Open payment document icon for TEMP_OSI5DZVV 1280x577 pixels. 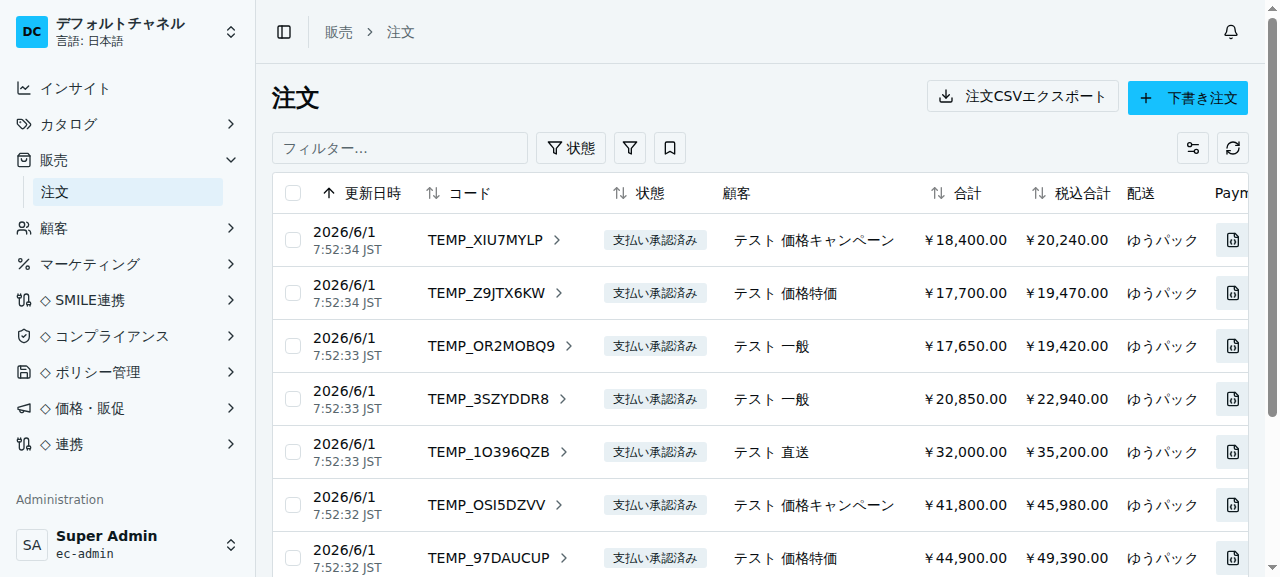[1232, 505]
